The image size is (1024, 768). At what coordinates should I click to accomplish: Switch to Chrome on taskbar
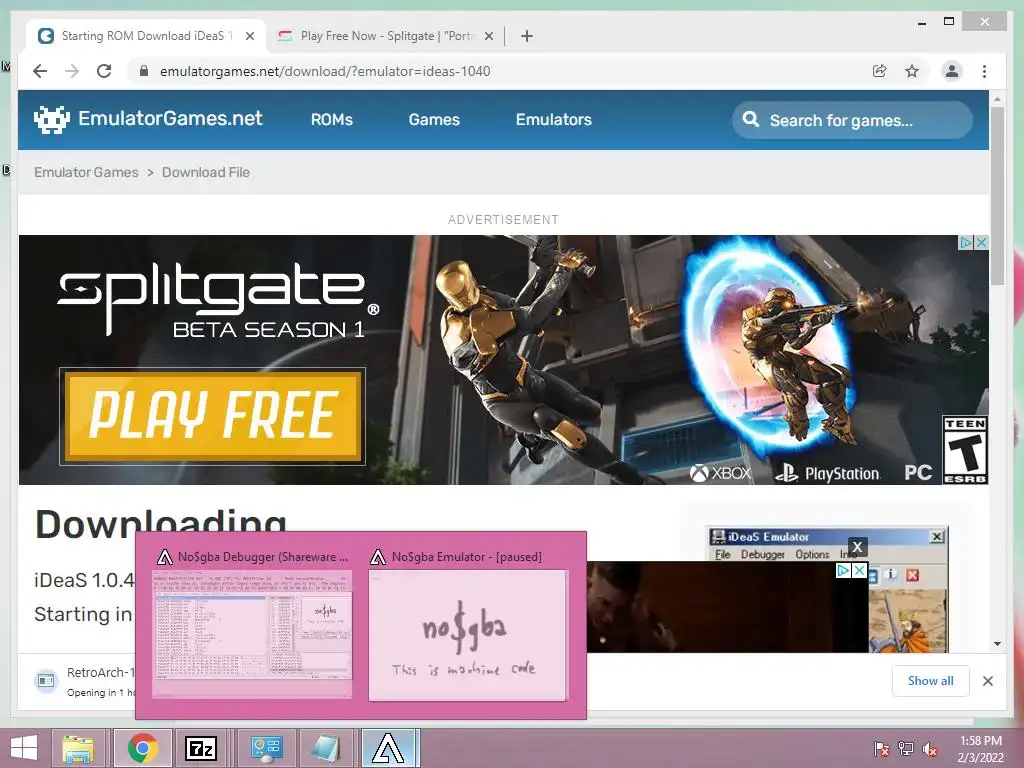tap(143, 748)
